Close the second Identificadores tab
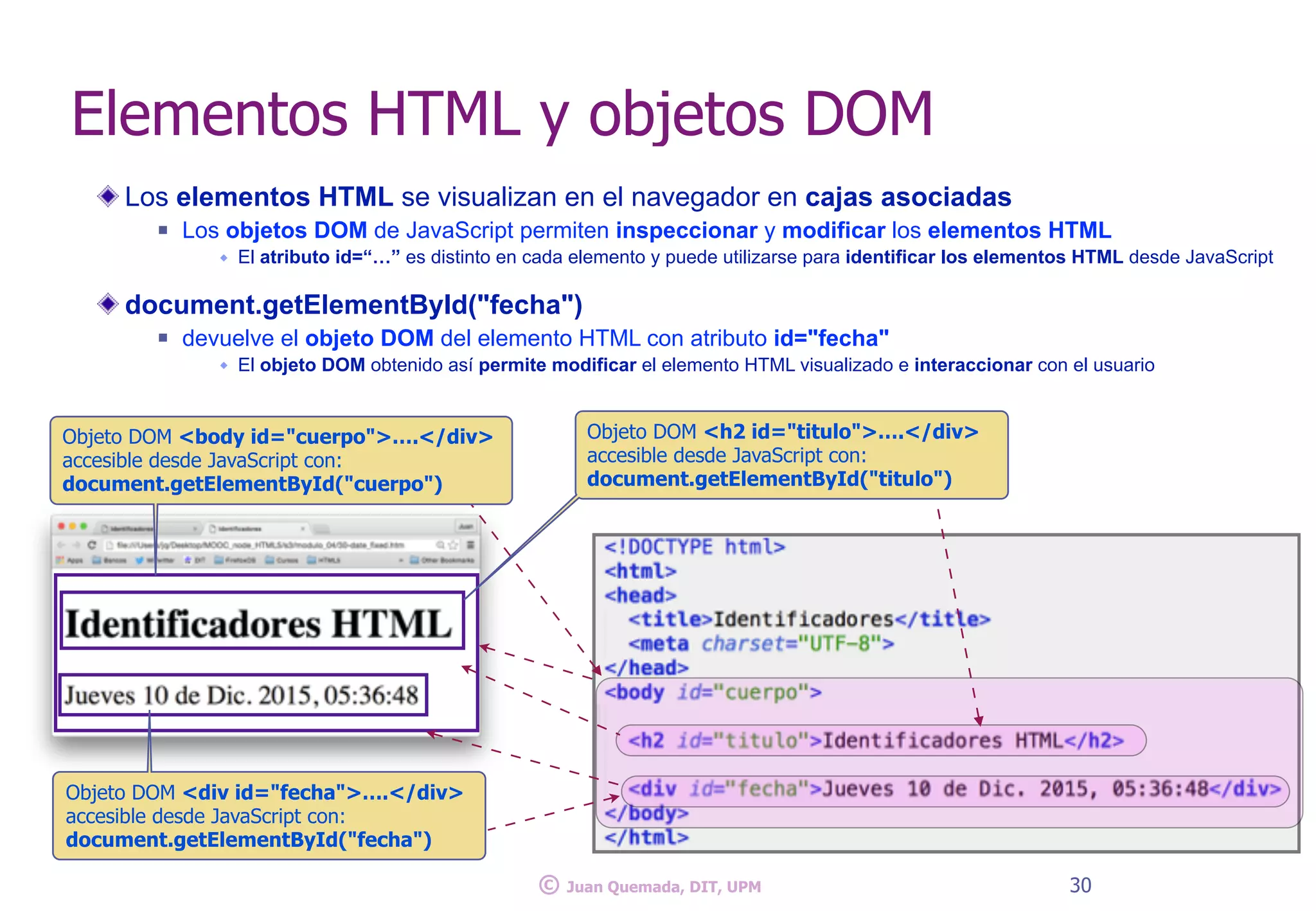Image resolution: width=1316 pixels, height=911 pixels. (x=303, y=529)
